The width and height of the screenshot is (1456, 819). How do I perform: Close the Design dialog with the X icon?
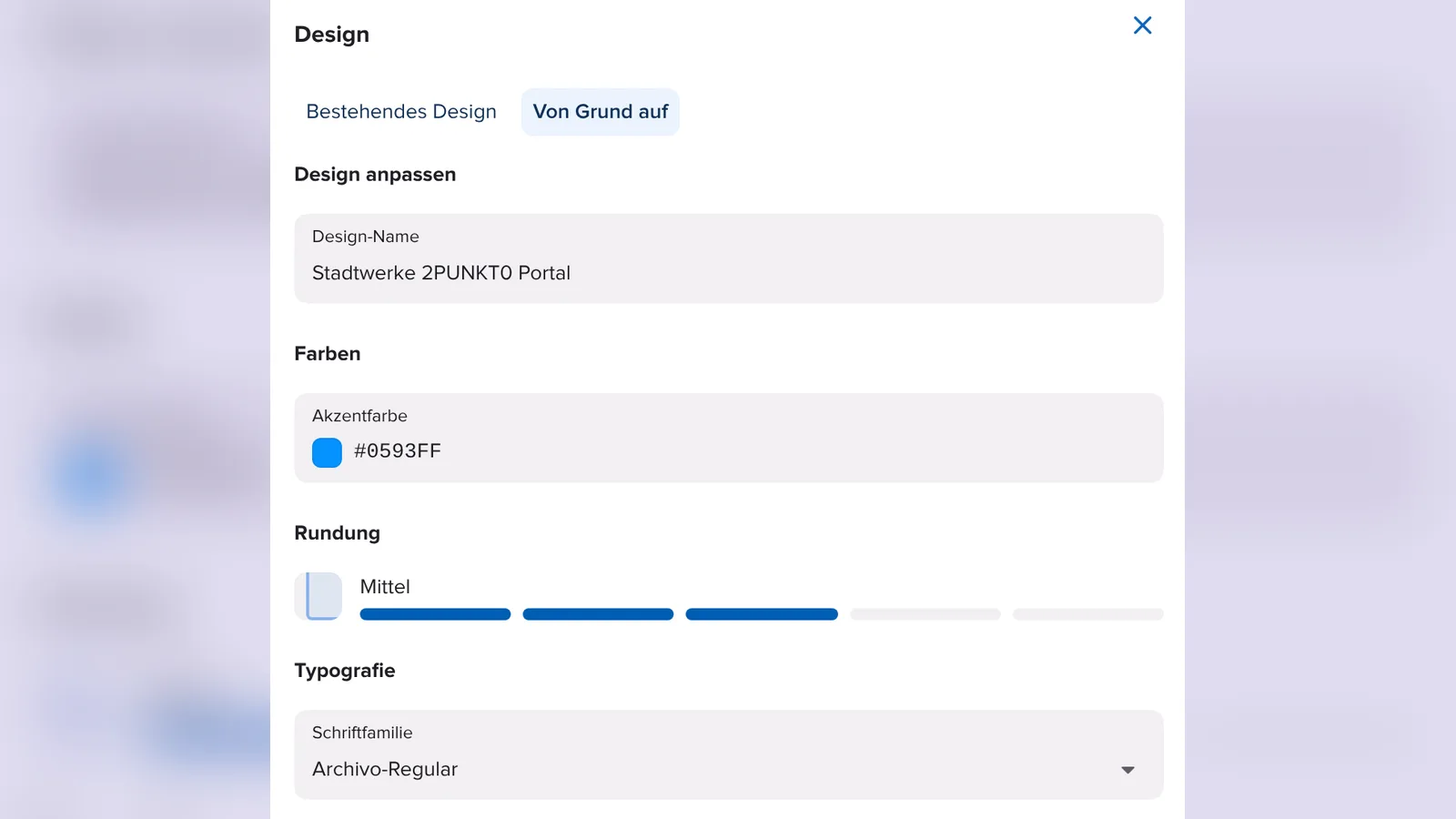[1142, 25]
